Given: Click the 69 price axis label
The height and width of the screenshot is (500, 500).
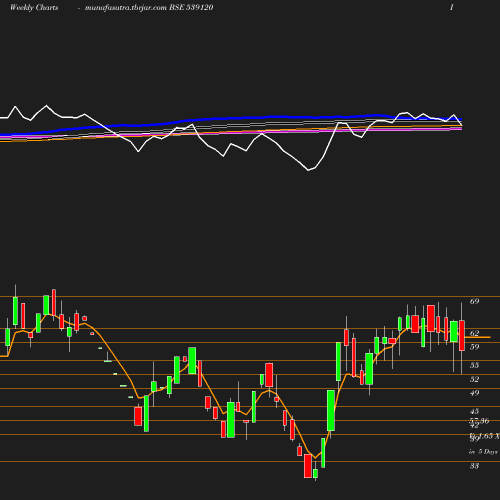Looking at the screenshot, I should click(x=474, y=301).
